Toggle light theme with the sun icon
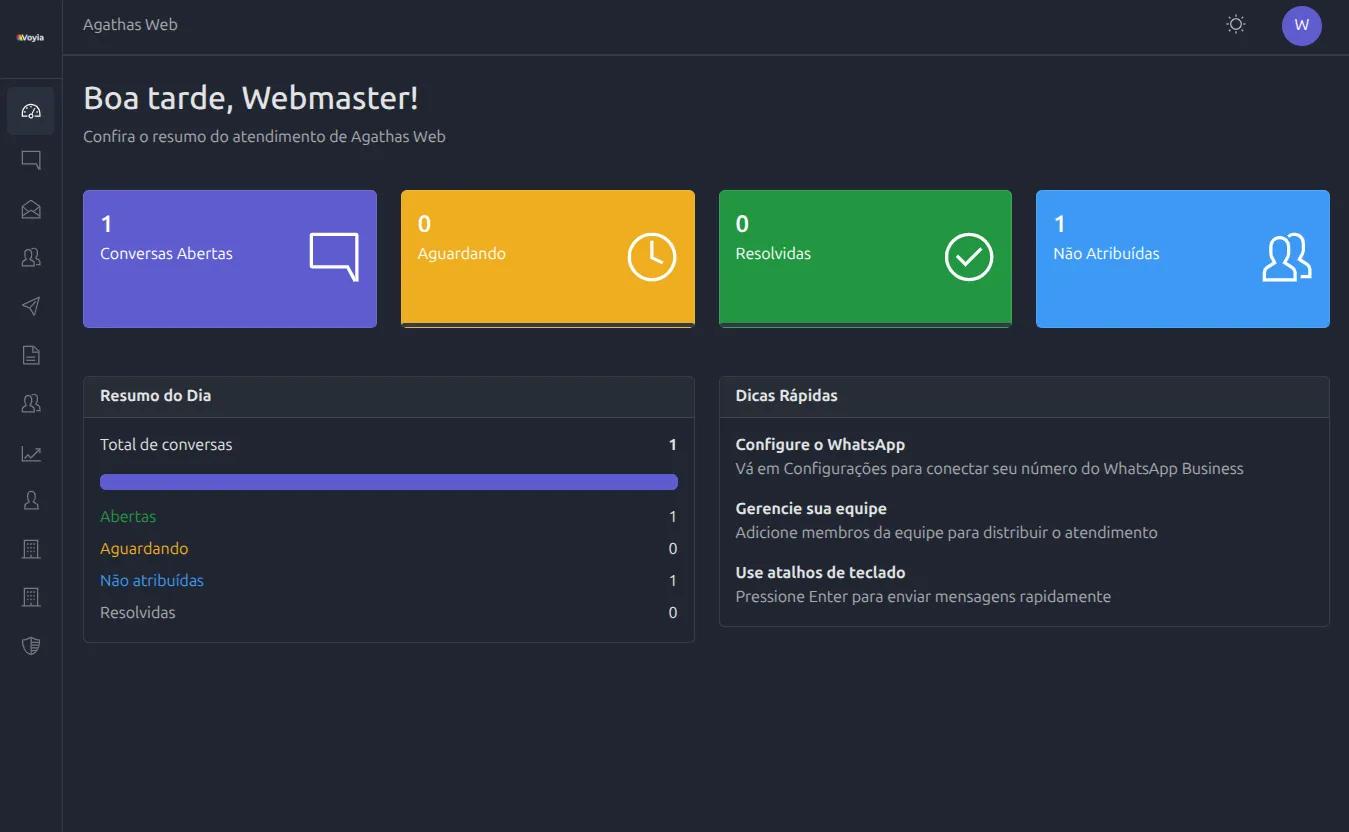Screen dimensions: 1349x832 coord(1236,25)
